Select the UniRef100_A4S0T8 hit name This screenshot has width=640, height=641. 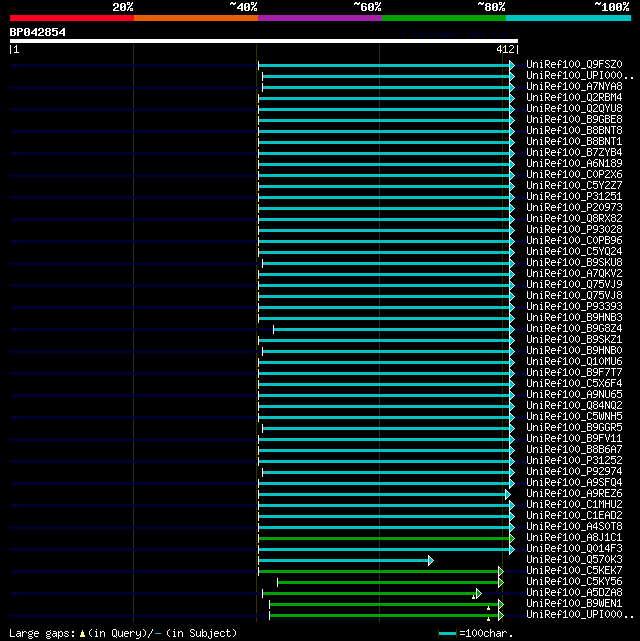[x=574, y=527]
